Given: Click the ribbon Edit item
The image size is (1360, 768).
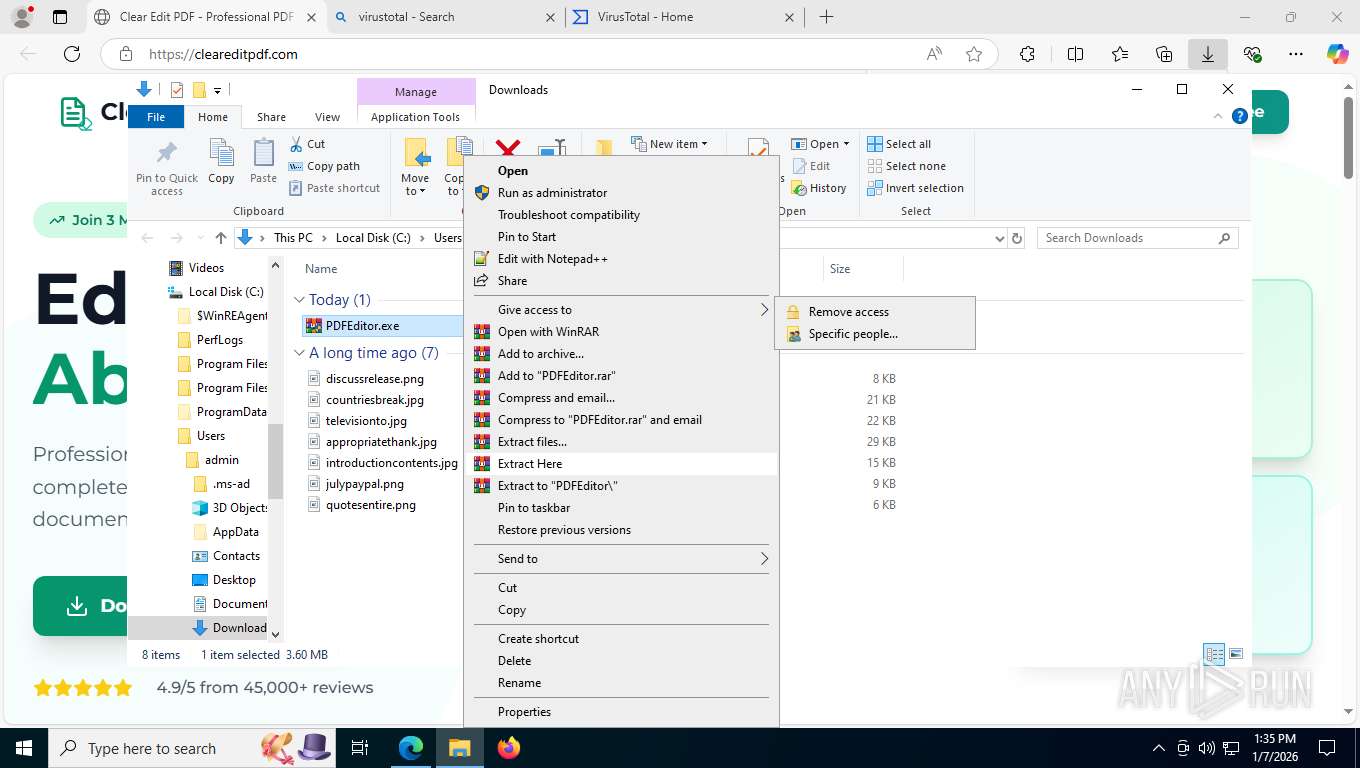Looking at the screenshot, I should tap(811, 166).
